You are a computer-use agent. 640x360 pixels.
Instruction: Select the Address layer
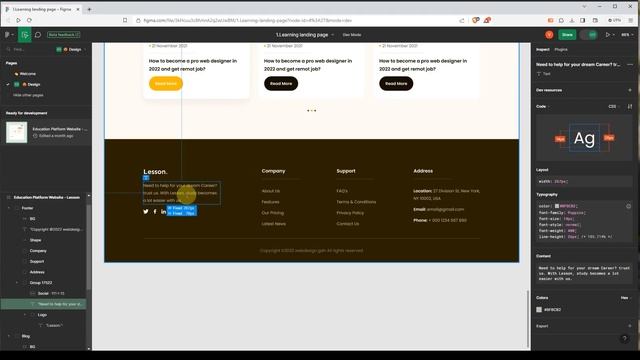(x=37, y=272)
